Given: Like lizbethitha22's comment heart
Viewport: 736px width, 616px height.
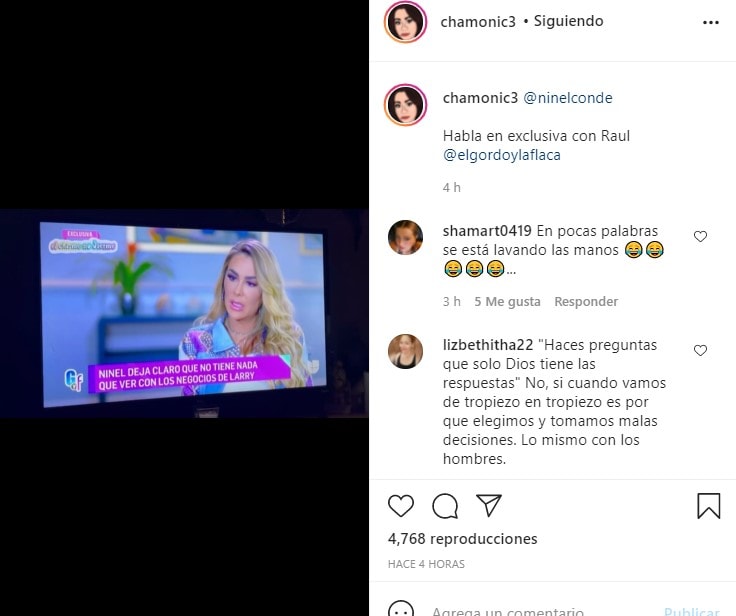Looking at the screenshot, I should [700, 350].
